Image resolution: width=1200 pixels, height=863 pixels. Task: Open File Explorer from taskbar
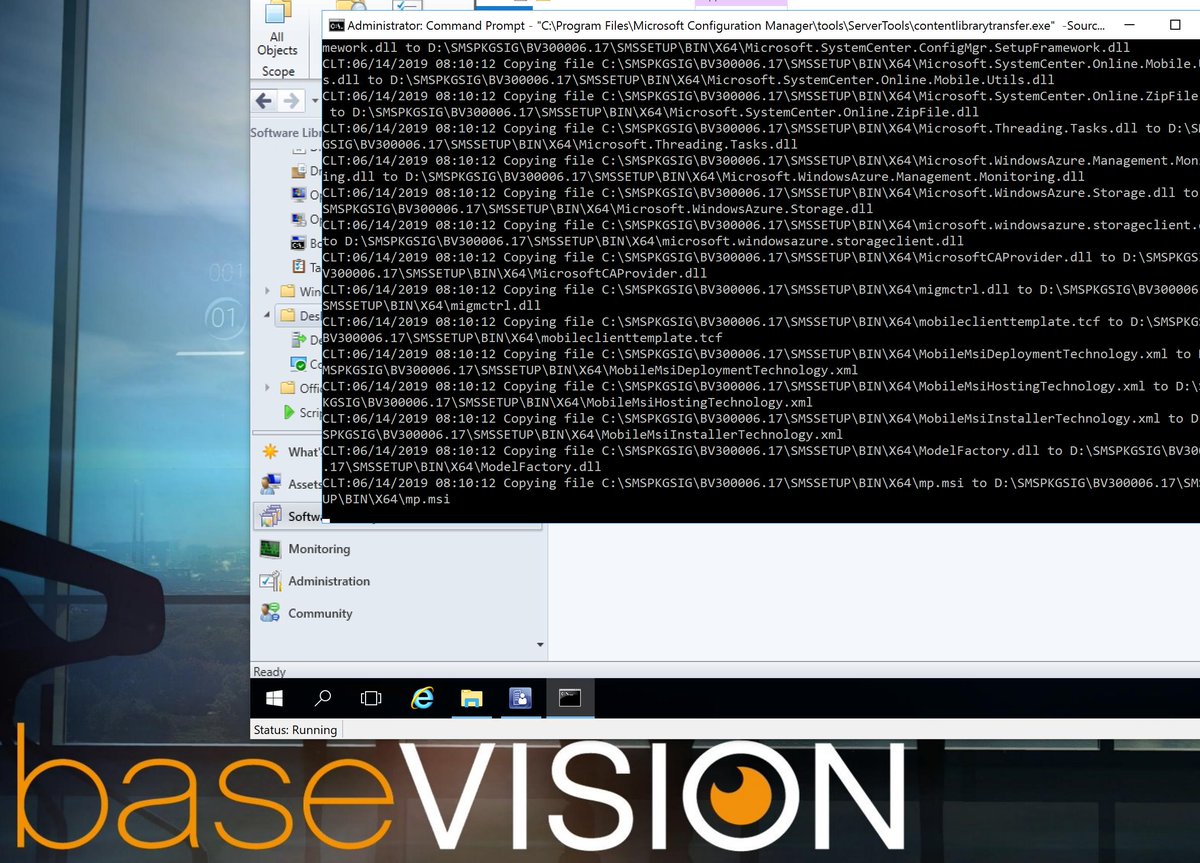472,698
